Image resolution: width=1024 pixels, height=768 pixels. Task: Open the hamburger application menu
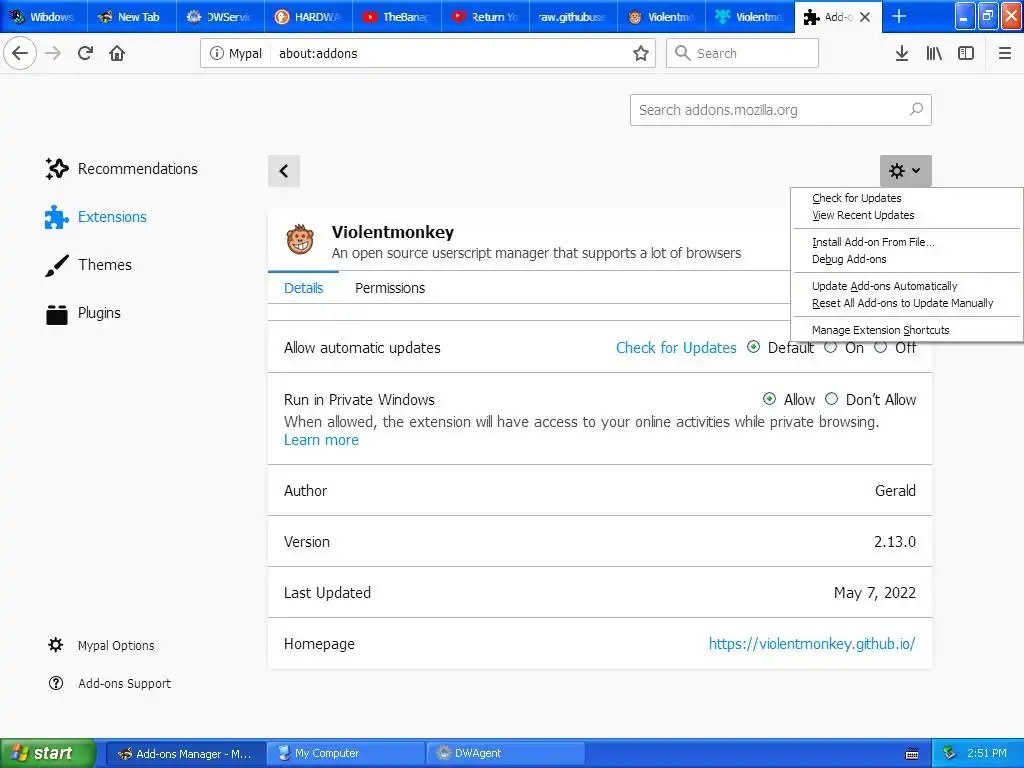[1005, 54]
